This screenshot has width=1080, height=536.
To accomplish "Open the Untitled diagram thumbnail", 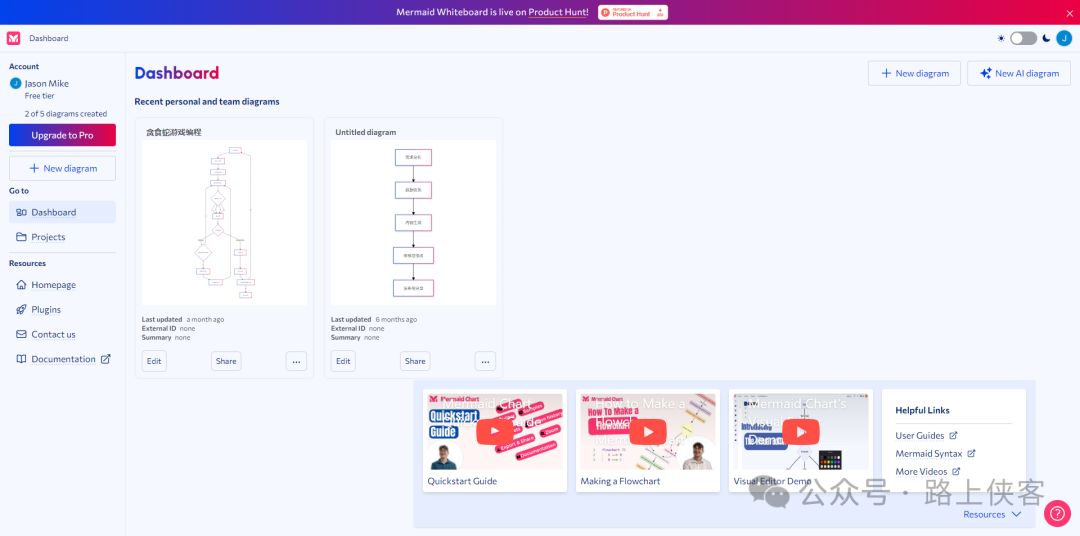I will tap(413, 223).
